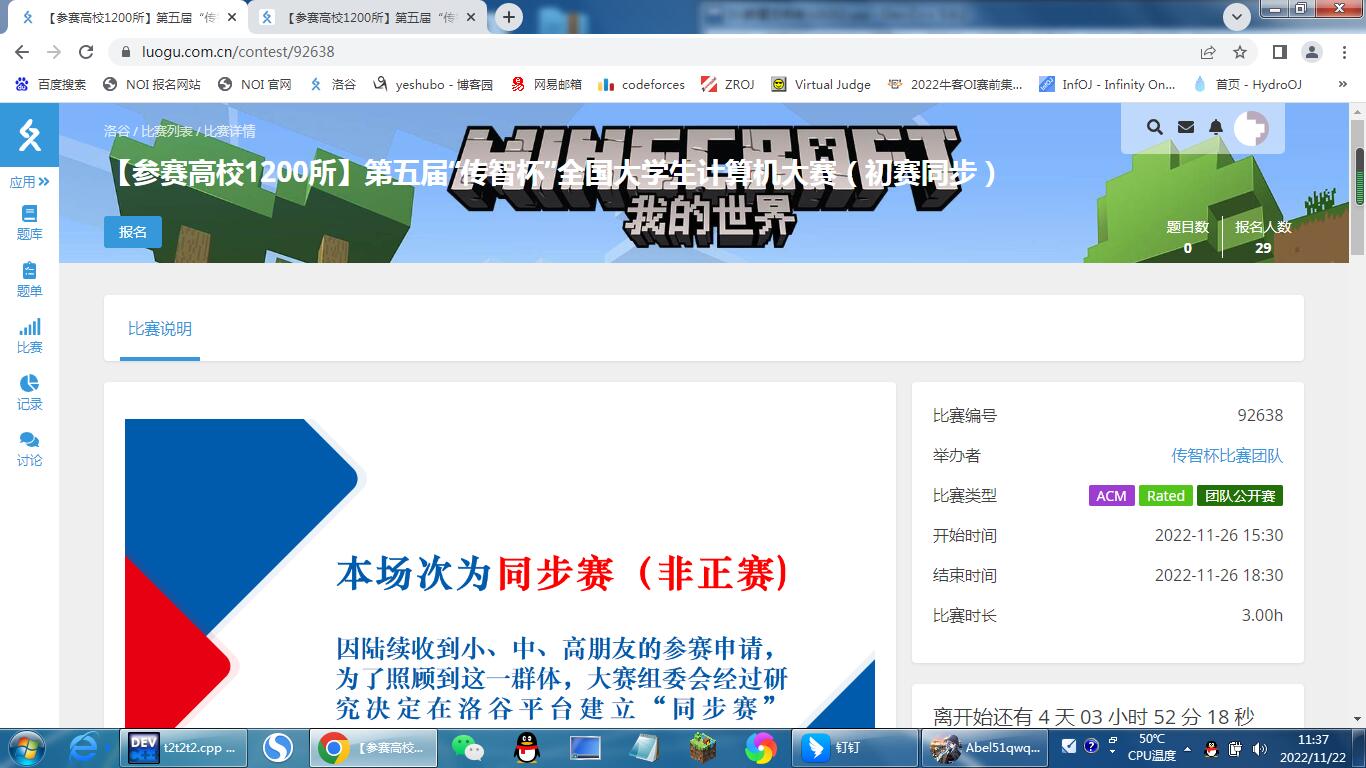Open NOI 报名网站 bookmark
The image size is (1366, 768).
(152, 85)
